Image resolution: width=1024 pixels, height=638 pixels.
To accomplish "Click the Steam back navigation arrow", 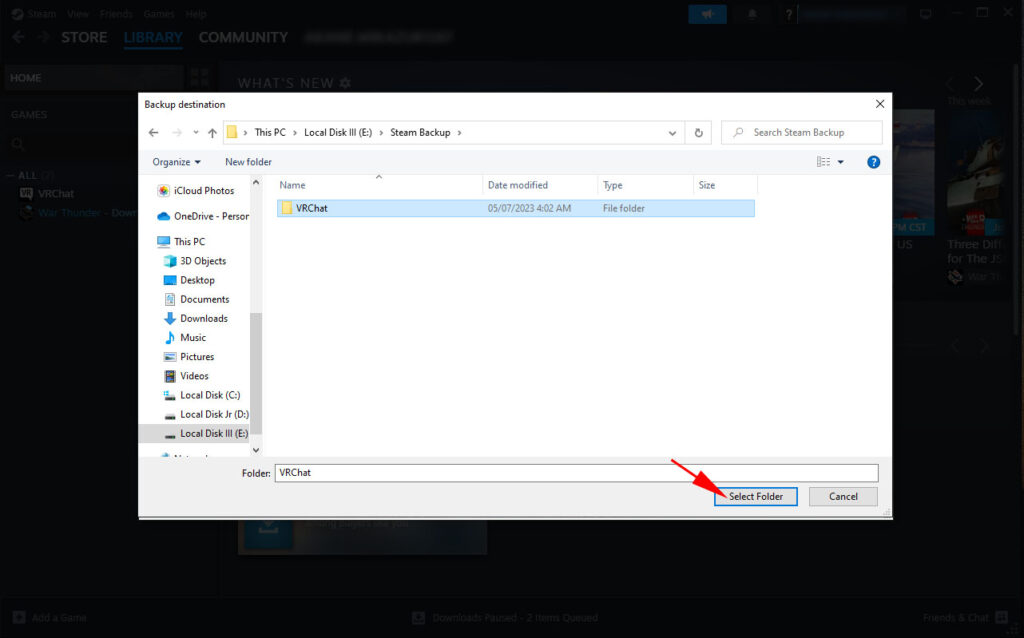I will 18,37.
